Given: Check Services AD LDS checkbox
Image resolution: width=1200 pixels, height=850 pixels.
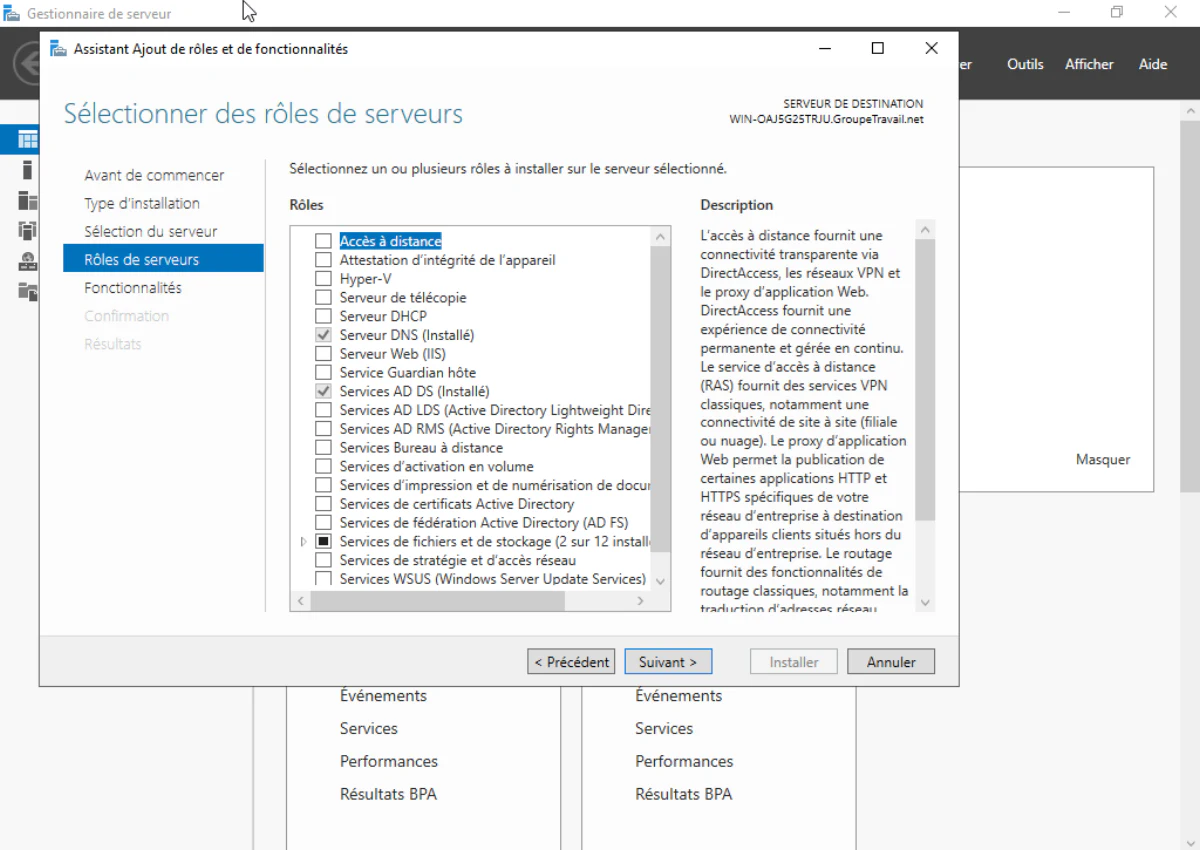Looking at the screenshot, I should click(x=323, y=410).
